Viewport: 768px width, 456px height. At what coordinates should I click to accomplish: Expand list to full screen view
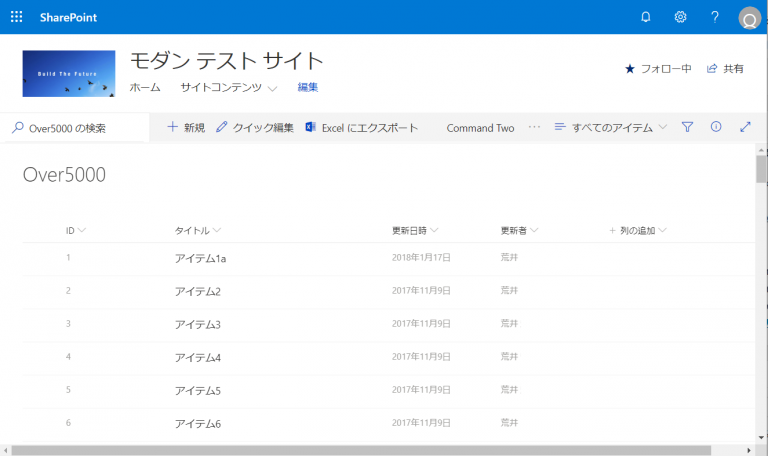pyautogui.click(x=745, y=127)
